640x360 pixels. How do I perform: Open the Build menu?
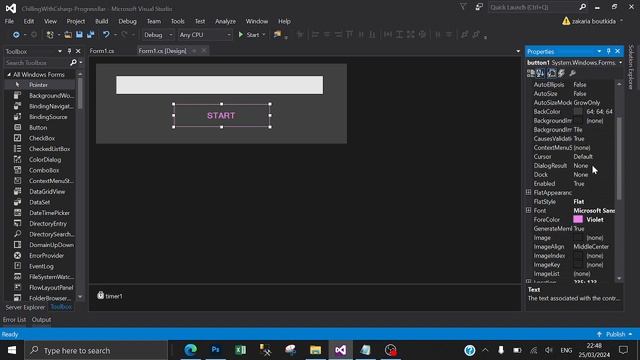coord(102,21)
